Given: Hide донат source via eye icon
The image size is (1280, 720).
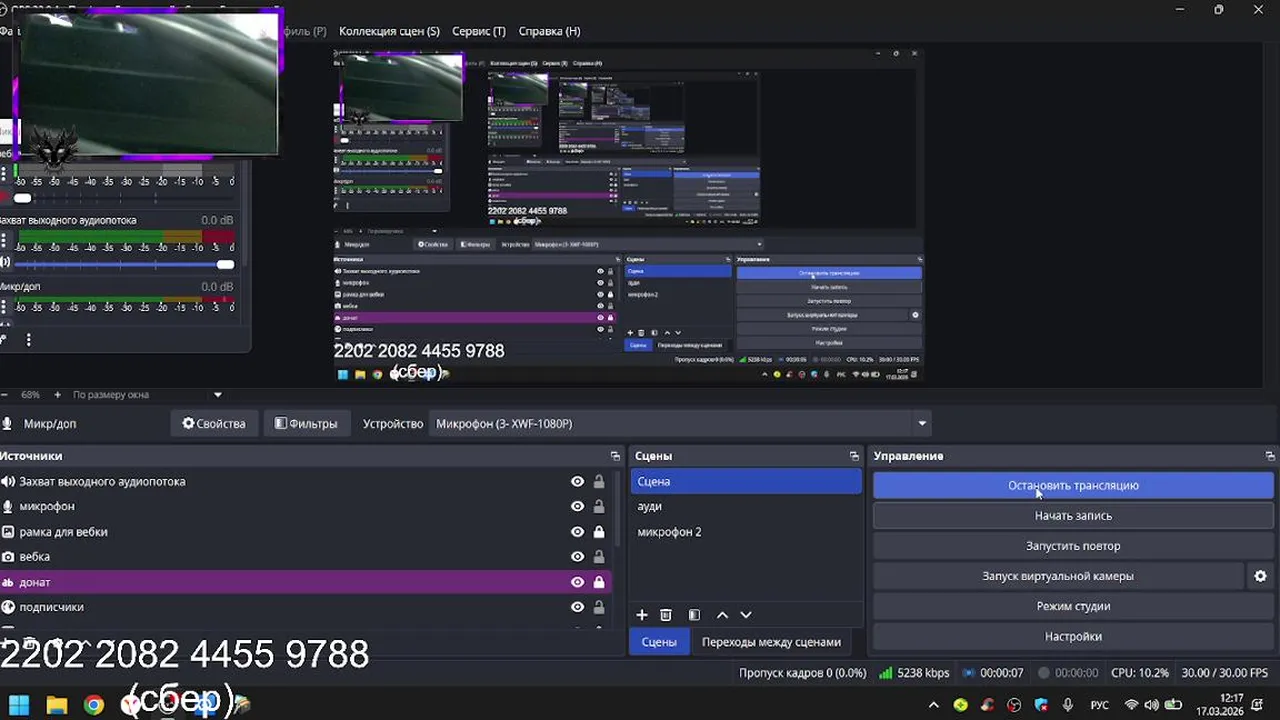Looking at the screenshot, I should click(577, 582).
